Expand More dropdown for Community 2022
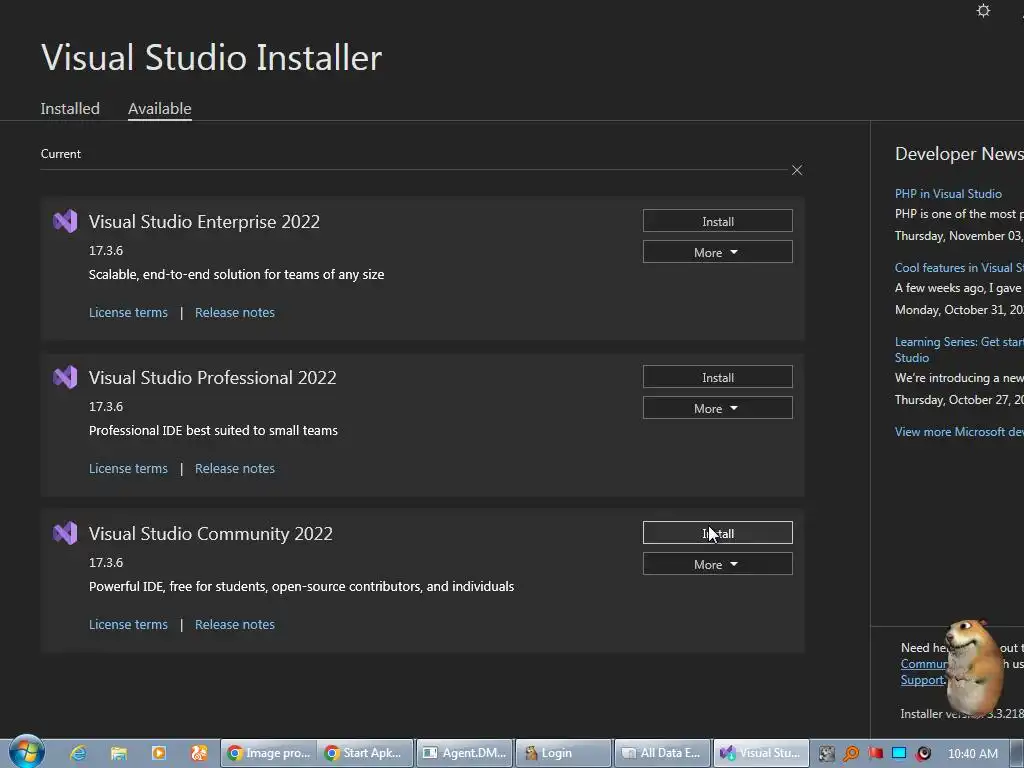The width and height of the screenshot is (1024, 768). 718,564
